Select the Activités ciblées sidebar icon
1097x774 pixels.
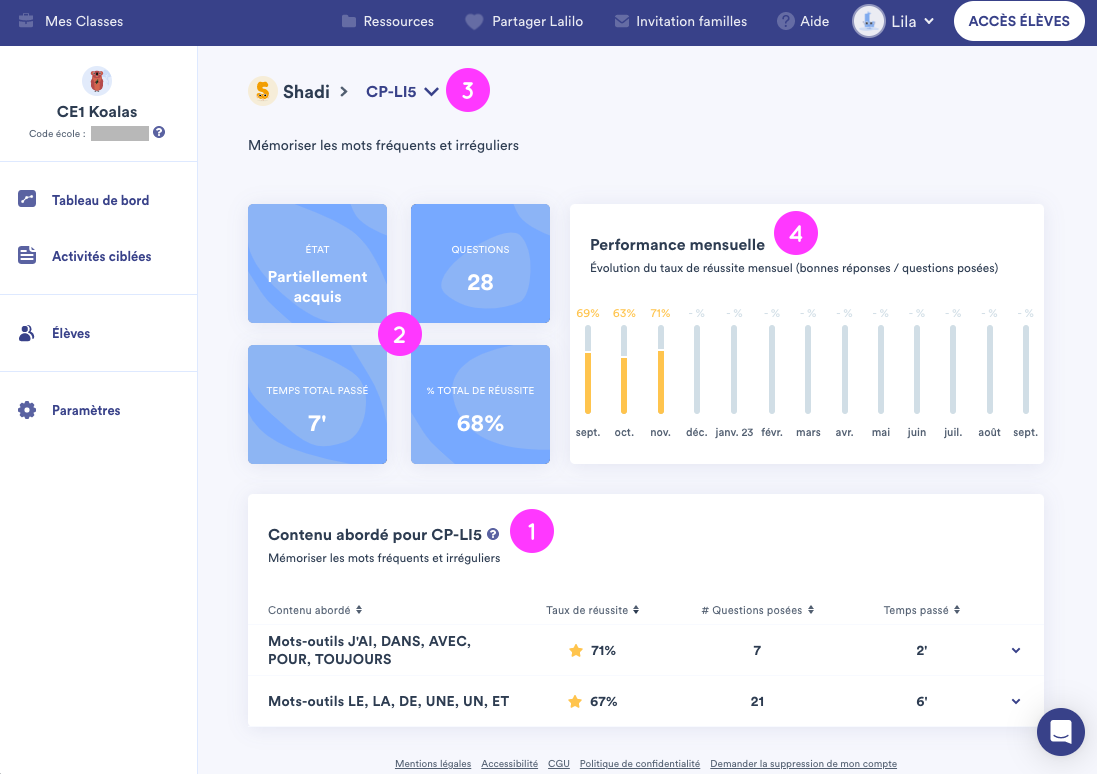[26, 256]
